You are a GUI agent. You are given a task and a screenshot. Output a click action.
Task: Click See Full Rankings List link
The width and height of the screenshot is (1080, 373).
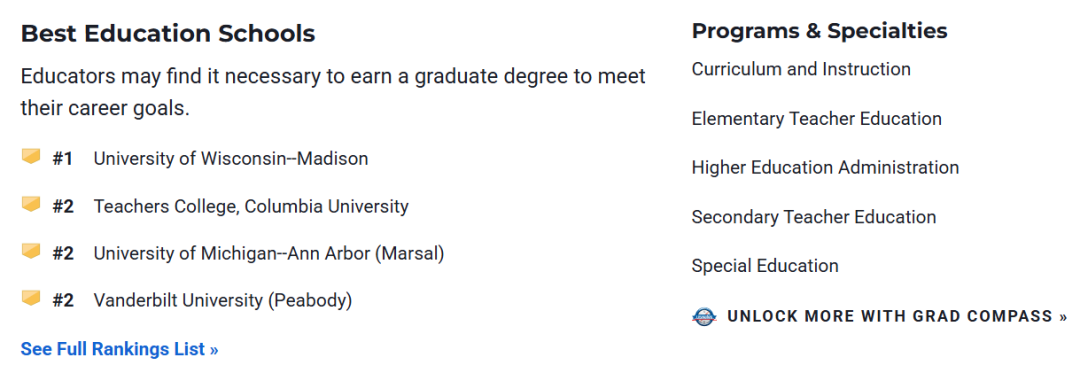[119, 350]
